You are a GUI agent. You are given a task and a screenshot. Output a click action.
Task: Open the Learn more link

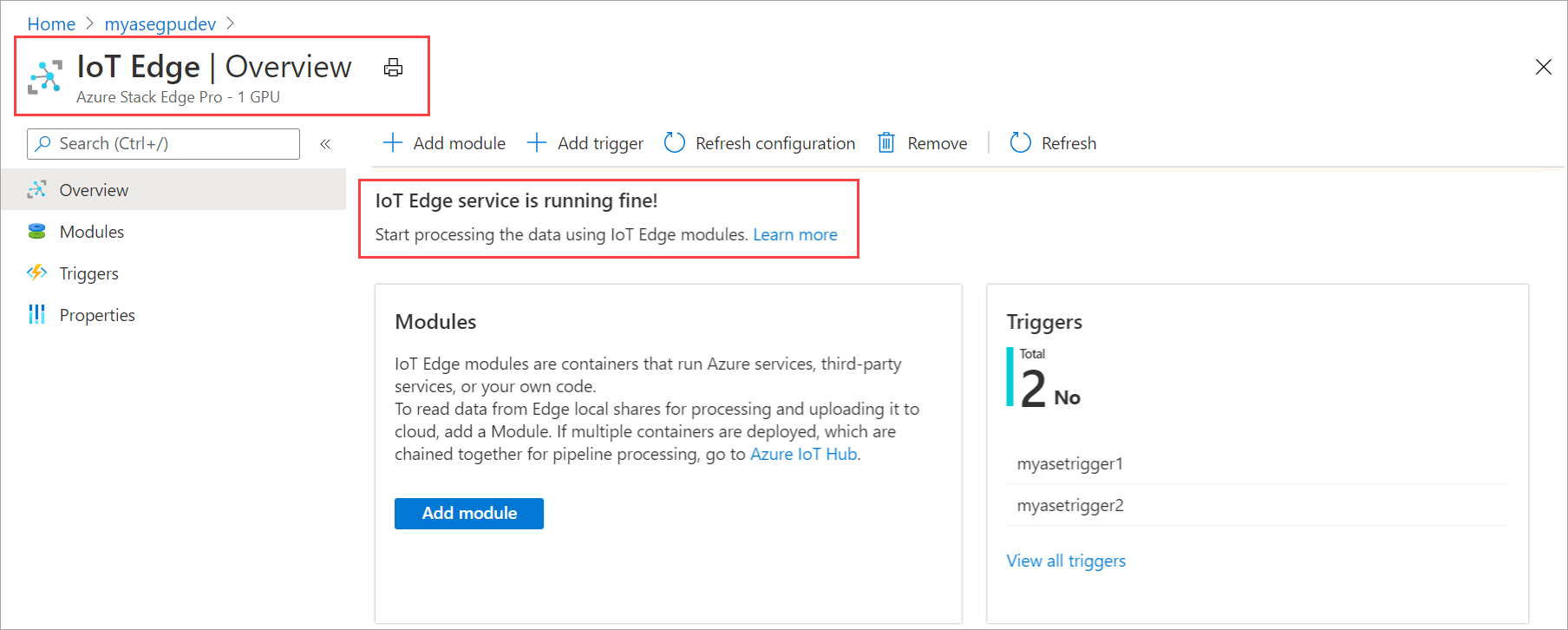point(795,234)
